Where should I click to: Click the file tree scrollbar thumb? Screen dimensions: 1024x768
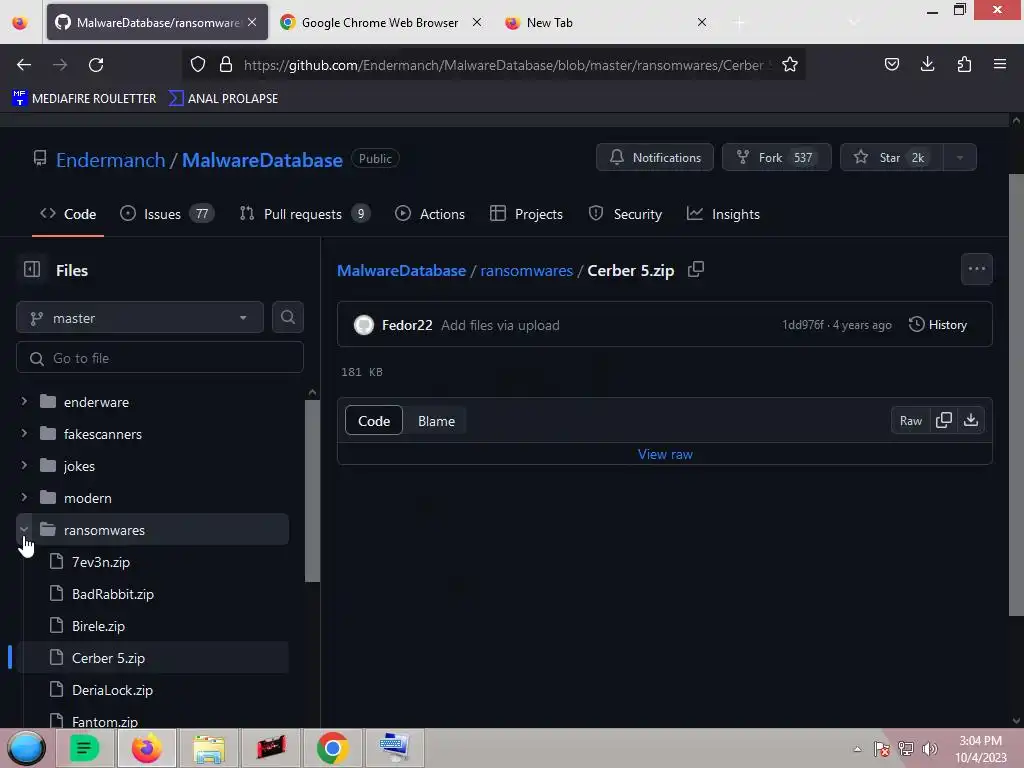(x=312, y=490)
